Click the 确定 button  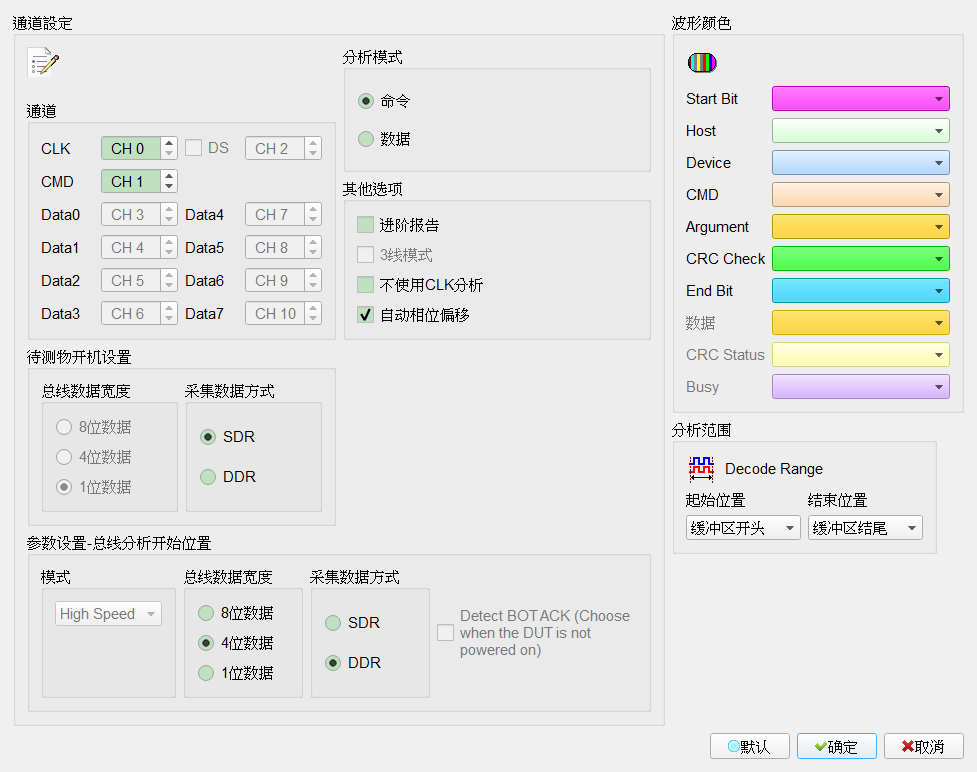pyautogui.click(x=837, y=746)
